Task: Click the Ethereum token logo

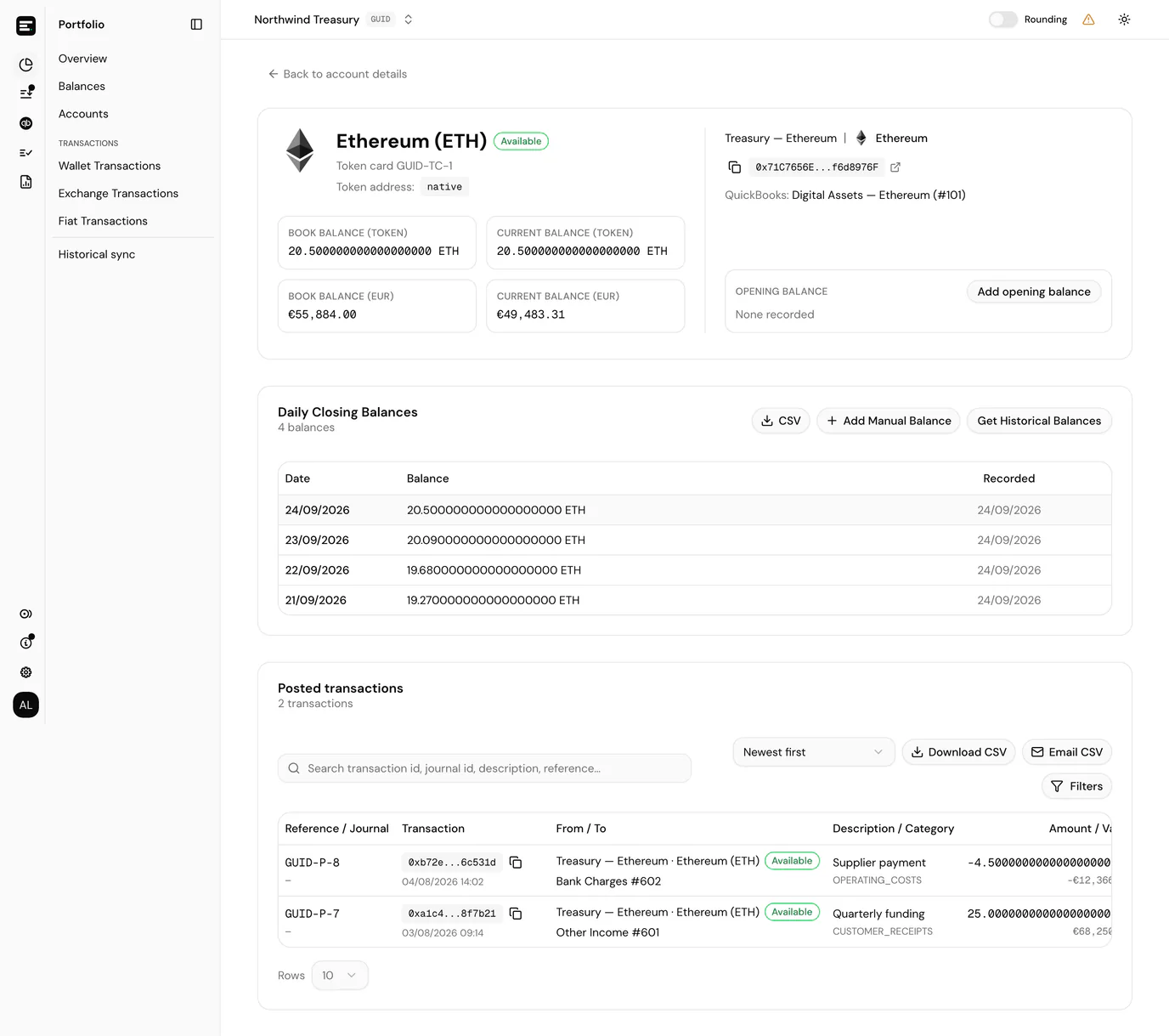Action: [300, 150]
